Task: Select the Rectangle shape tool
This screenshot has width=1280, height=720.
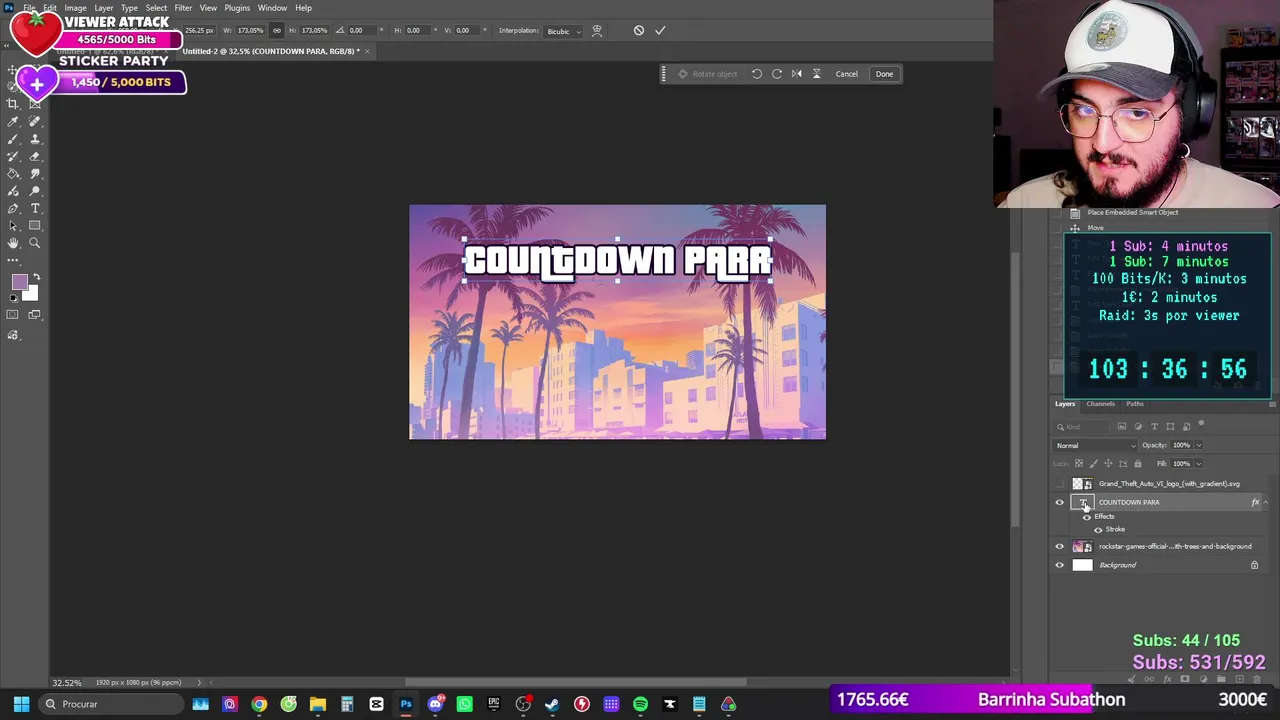Action: [x=35, y=226]
